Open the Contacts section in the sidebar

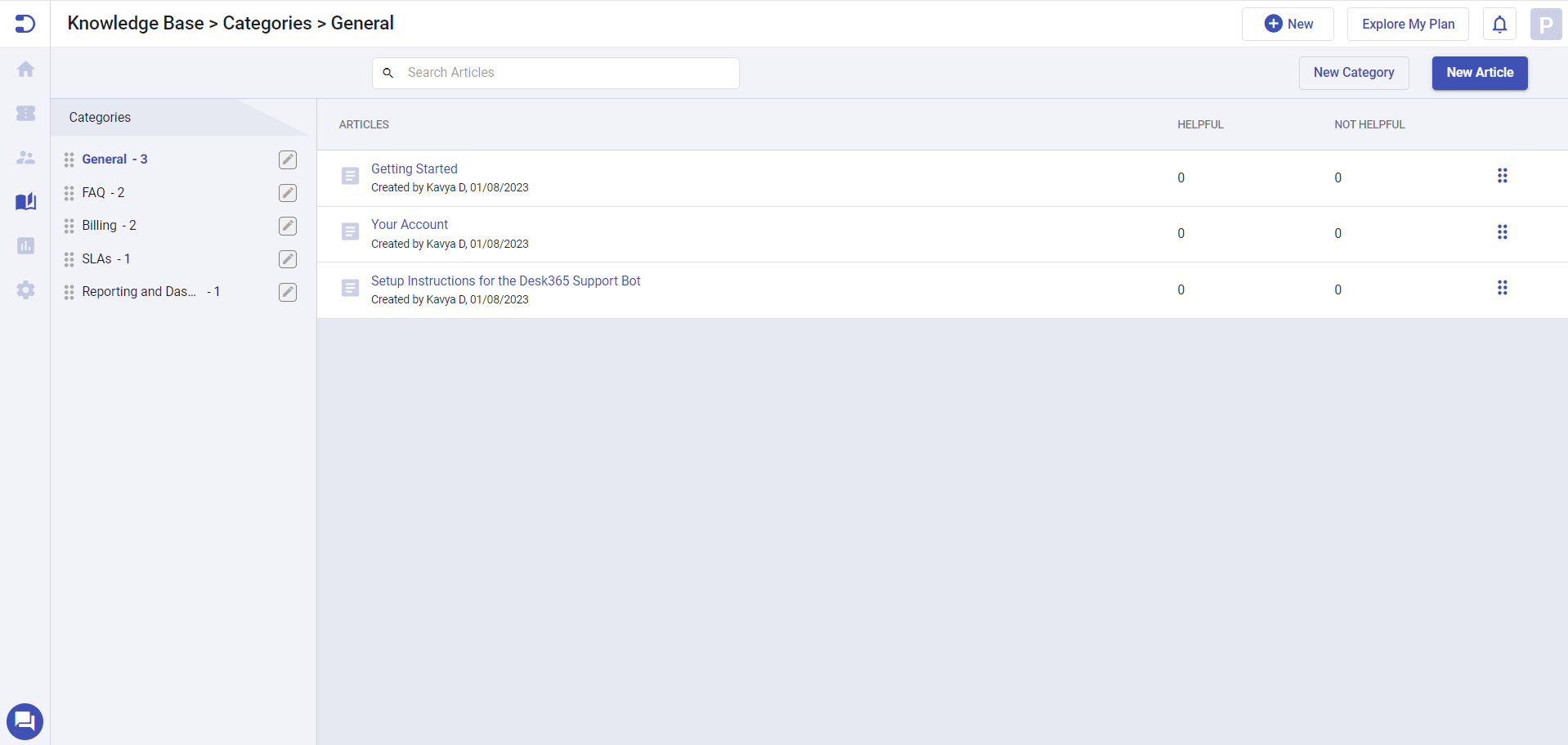pyautogui.click(x=25, y=158)
